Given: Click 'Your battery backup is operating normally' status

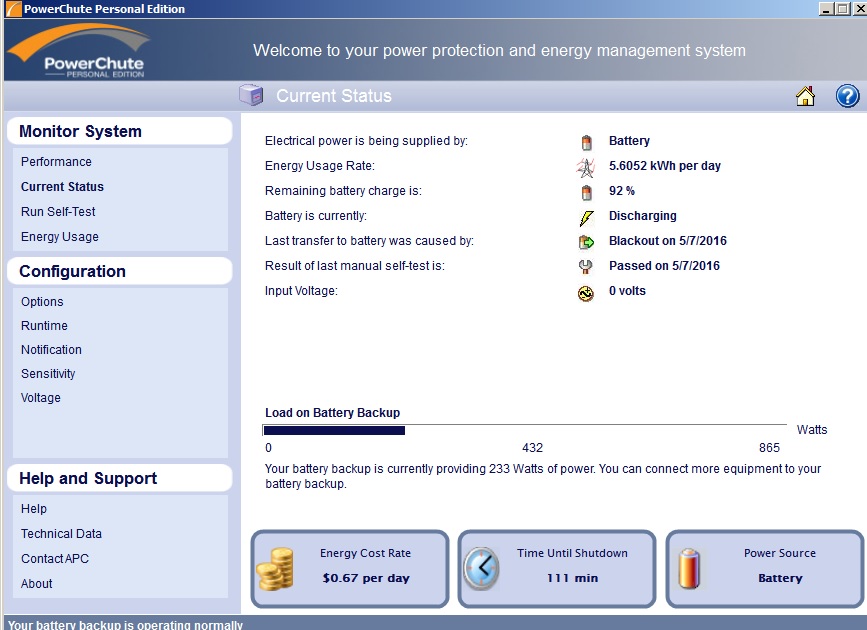Looking at the screenshot, I should click(125, 624).
